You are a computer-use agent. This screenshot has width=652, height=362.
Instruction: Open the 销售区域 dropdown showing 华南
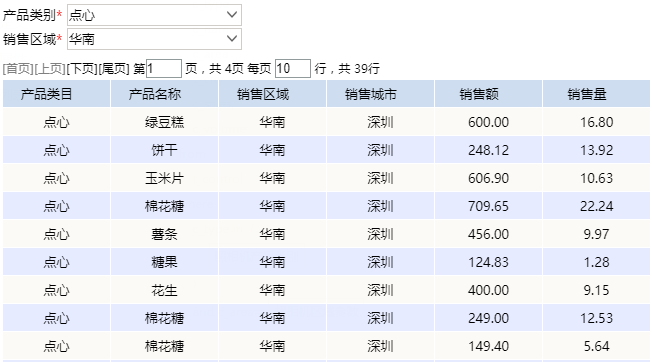(154, 39)
